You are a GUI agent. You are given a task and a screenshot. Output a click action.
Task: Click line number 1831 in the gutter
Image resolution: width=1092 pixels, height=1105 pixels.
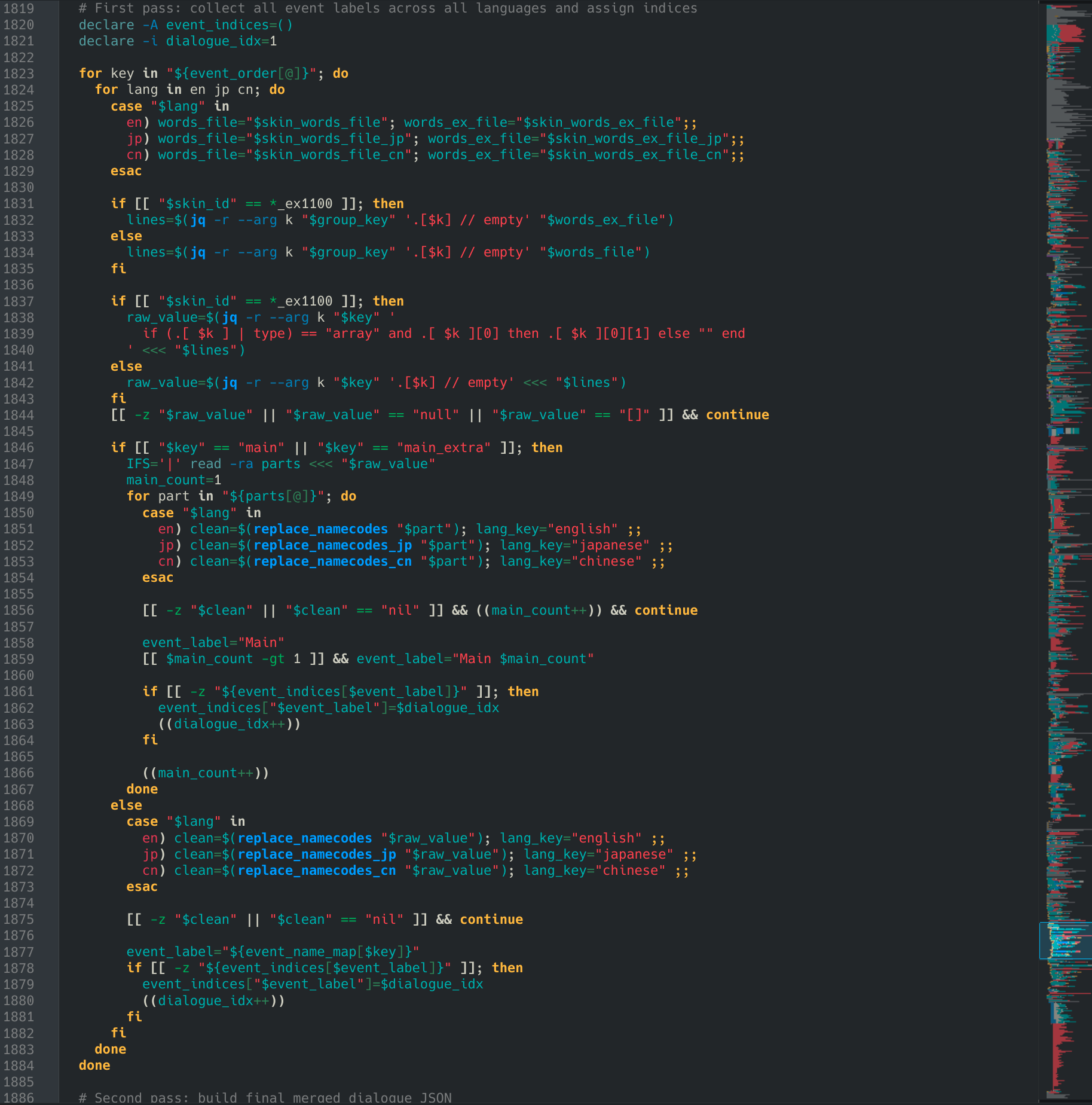pos(19,204)
